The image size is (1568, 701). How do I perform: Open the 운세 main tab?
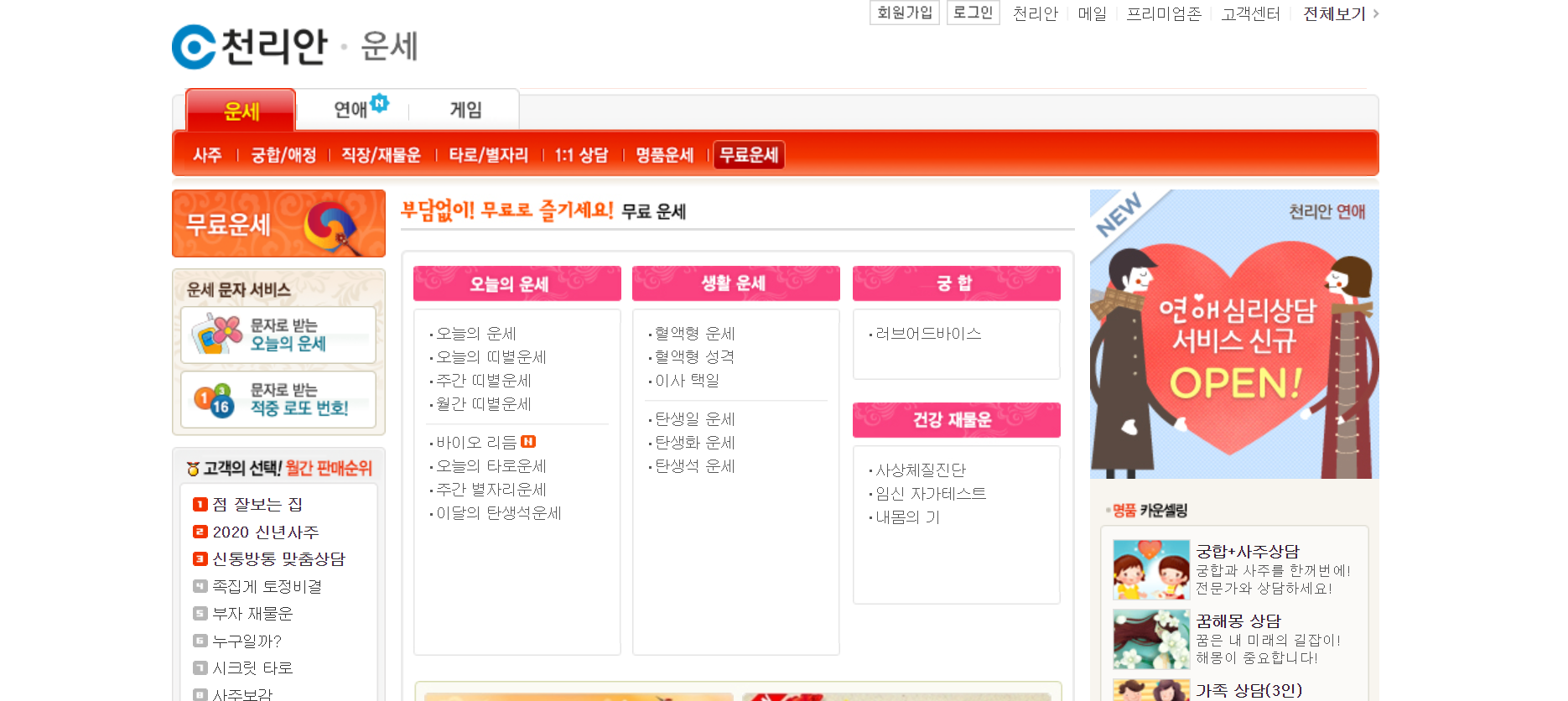241,111
